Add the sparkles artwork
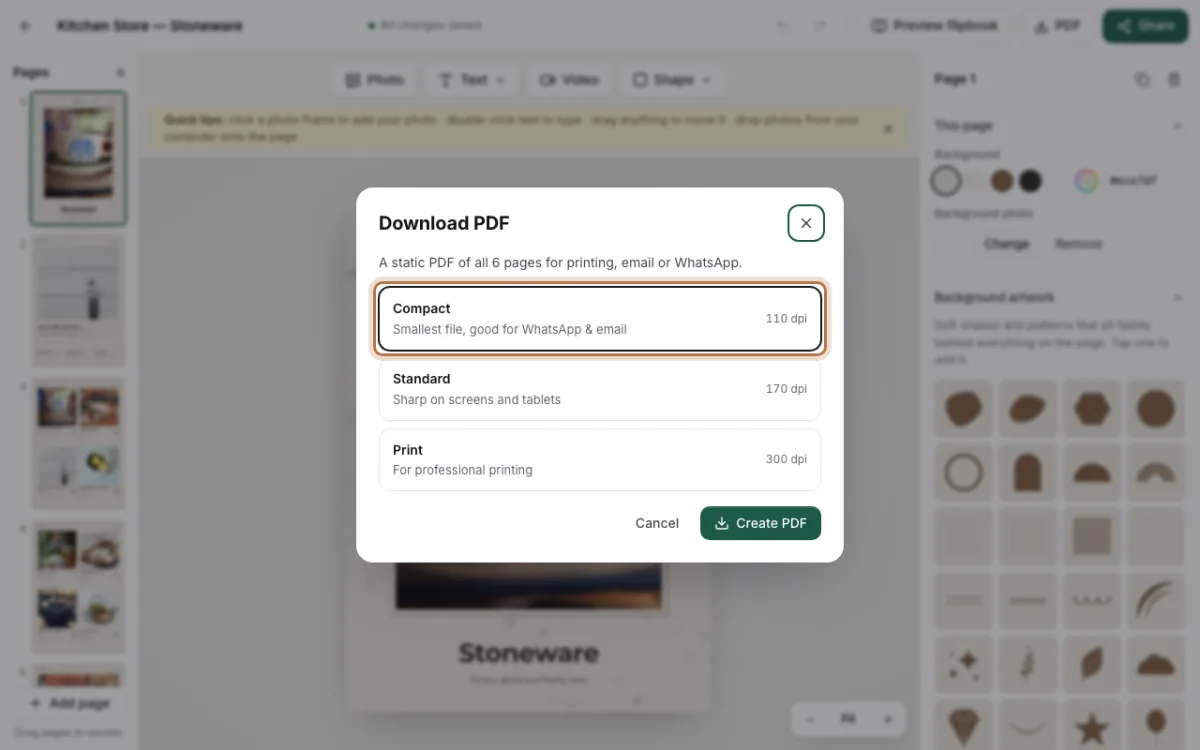Image resolution: width=1200 pixels, height=750 pixels. point(964,663)
